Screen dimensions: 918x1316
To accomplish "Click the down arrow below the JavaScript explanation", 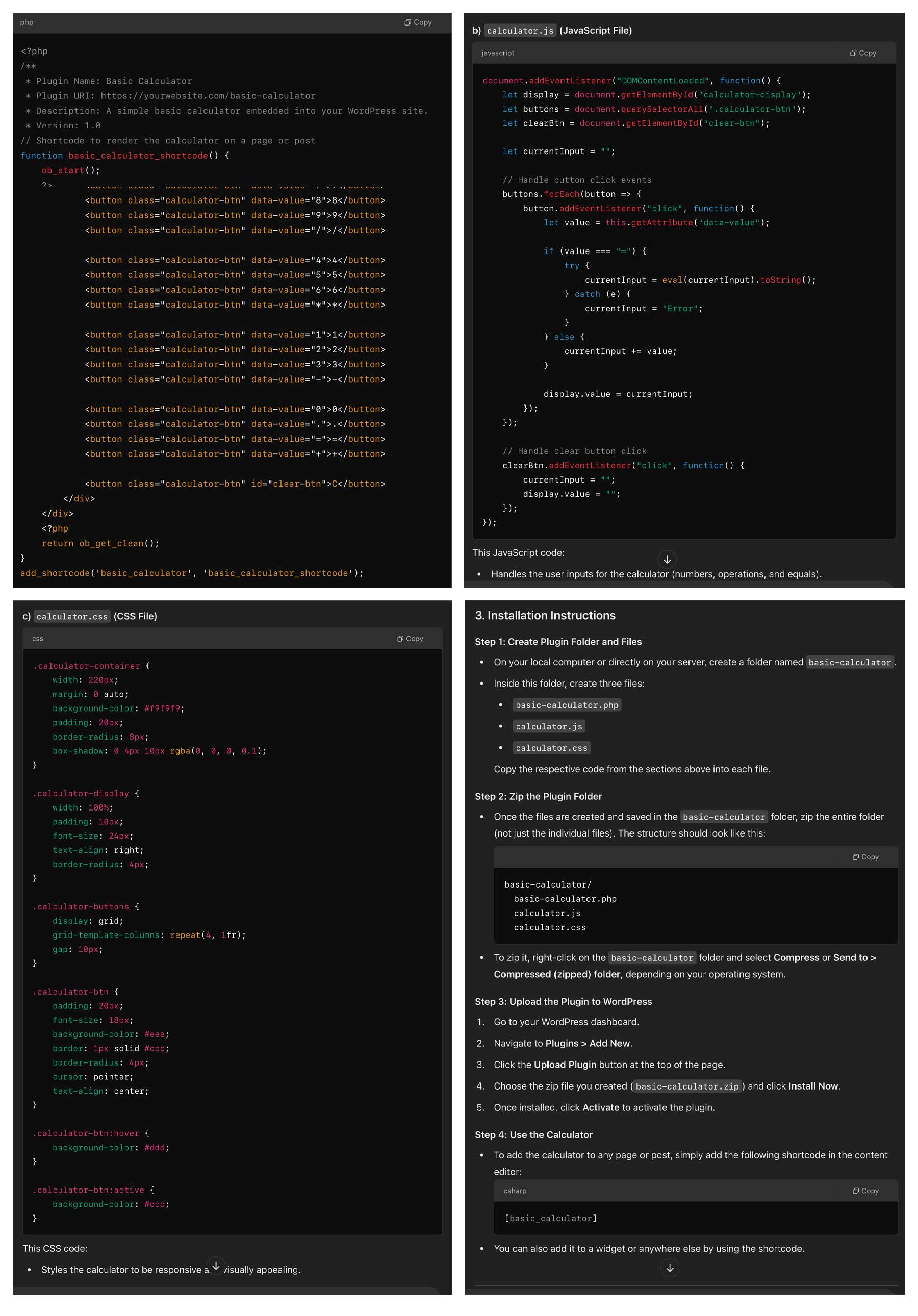I will (667, 560).
